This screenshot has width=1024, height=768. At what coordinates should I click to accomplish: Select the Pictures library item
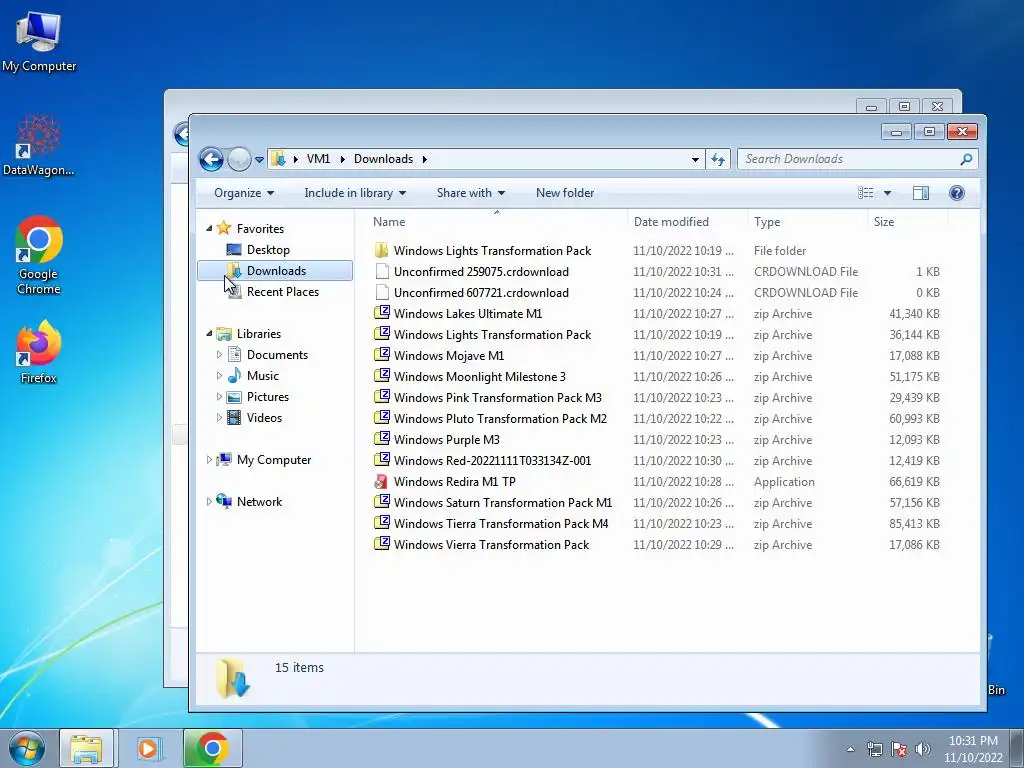tap(267, 396)
